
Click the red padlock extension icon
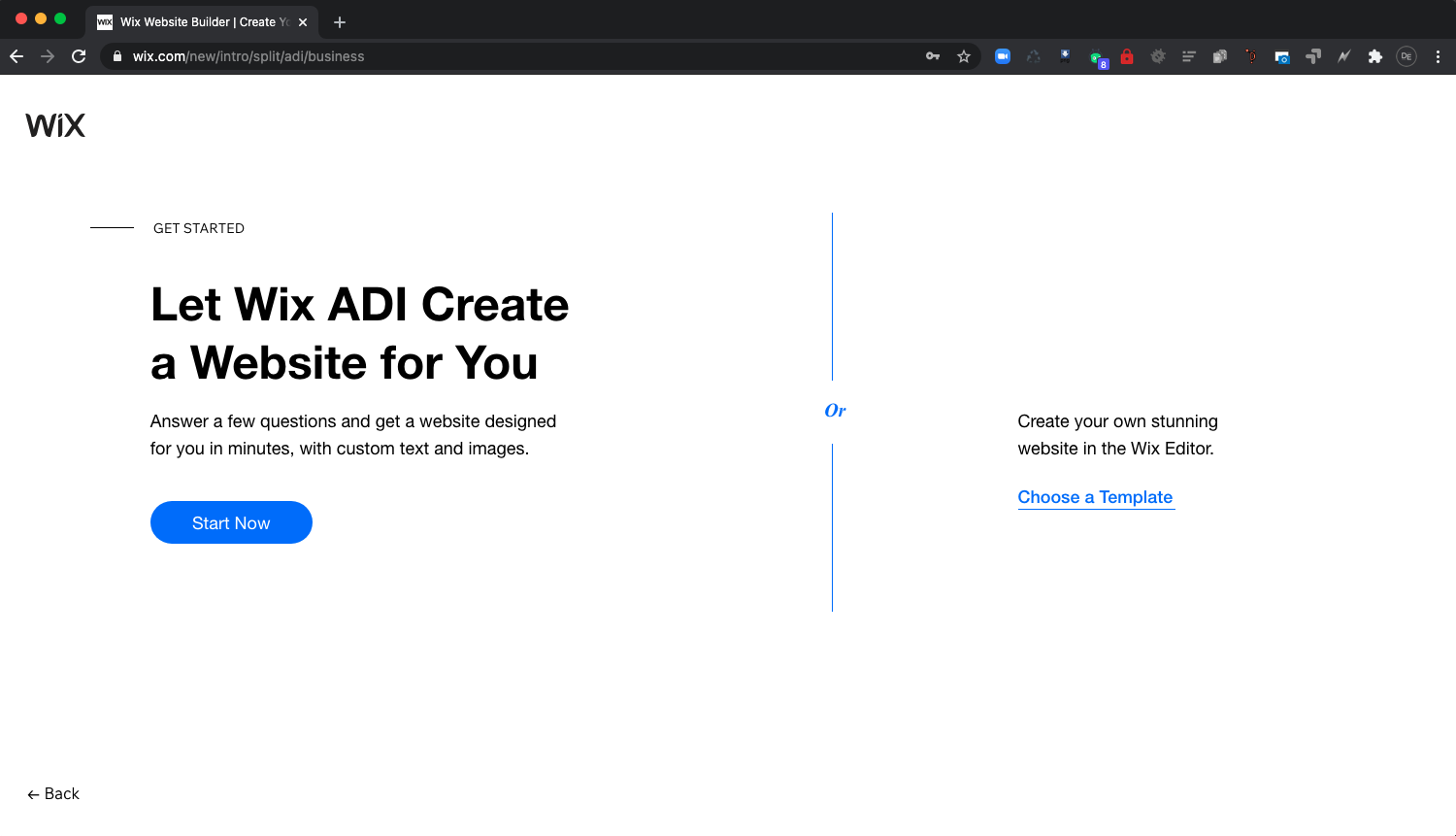point(1127,56)
